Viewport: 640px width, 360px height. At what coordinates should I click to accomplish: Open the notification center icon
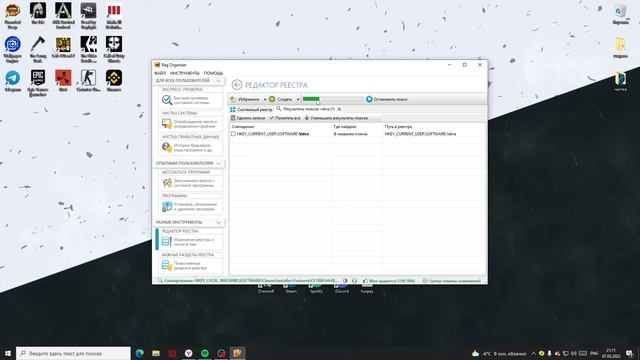pyautogui.click(x=629, y=353)
